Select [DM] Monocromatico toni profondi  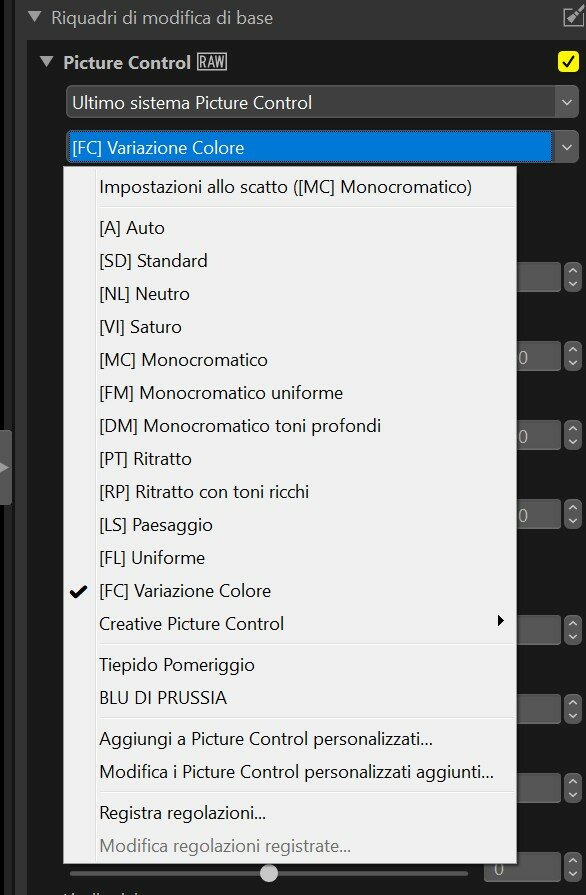coord(240,426)
